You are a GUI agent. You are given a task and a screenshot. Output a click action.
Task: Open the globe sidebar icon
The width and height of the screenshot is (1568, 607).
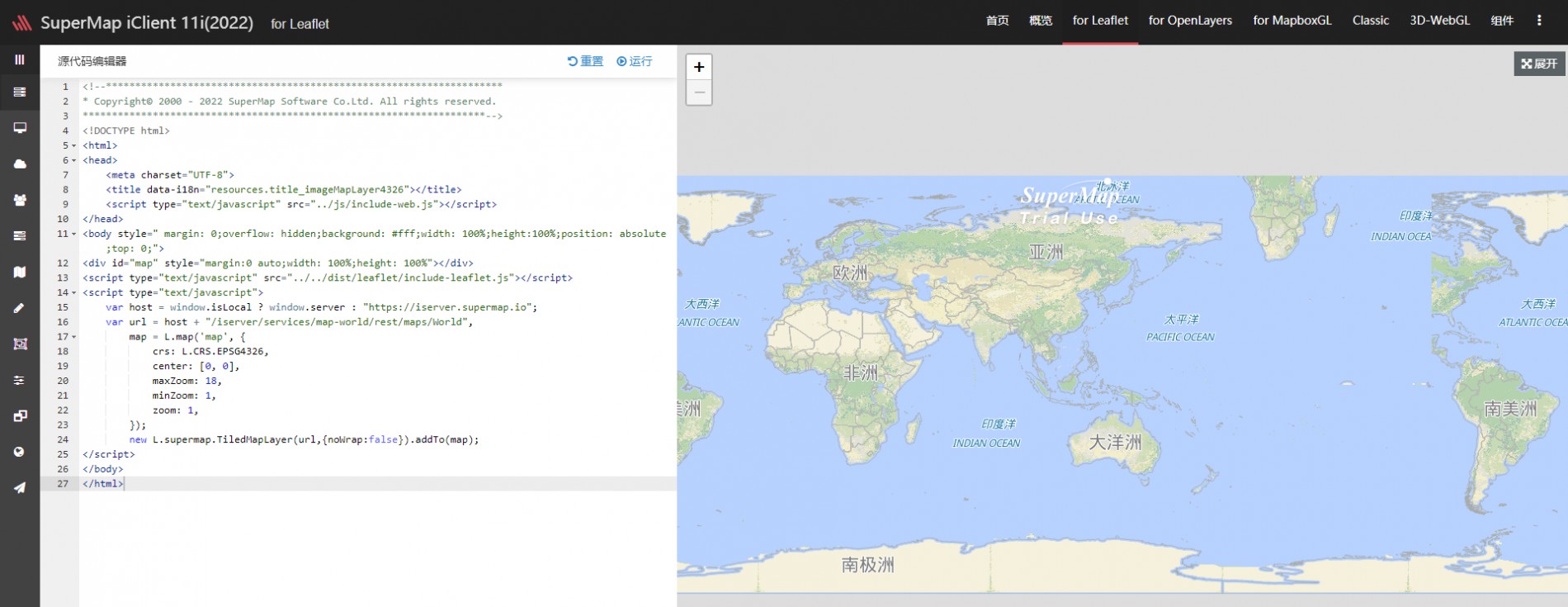[x=20, y=452]
